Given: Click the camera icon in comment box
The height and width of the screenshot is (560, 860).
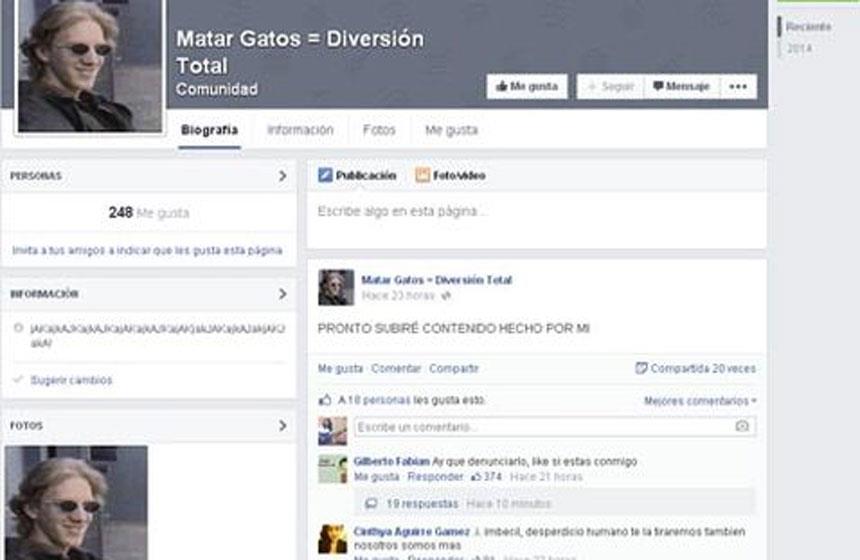Looking at the screenshot, I should click(x=741, y=427).
